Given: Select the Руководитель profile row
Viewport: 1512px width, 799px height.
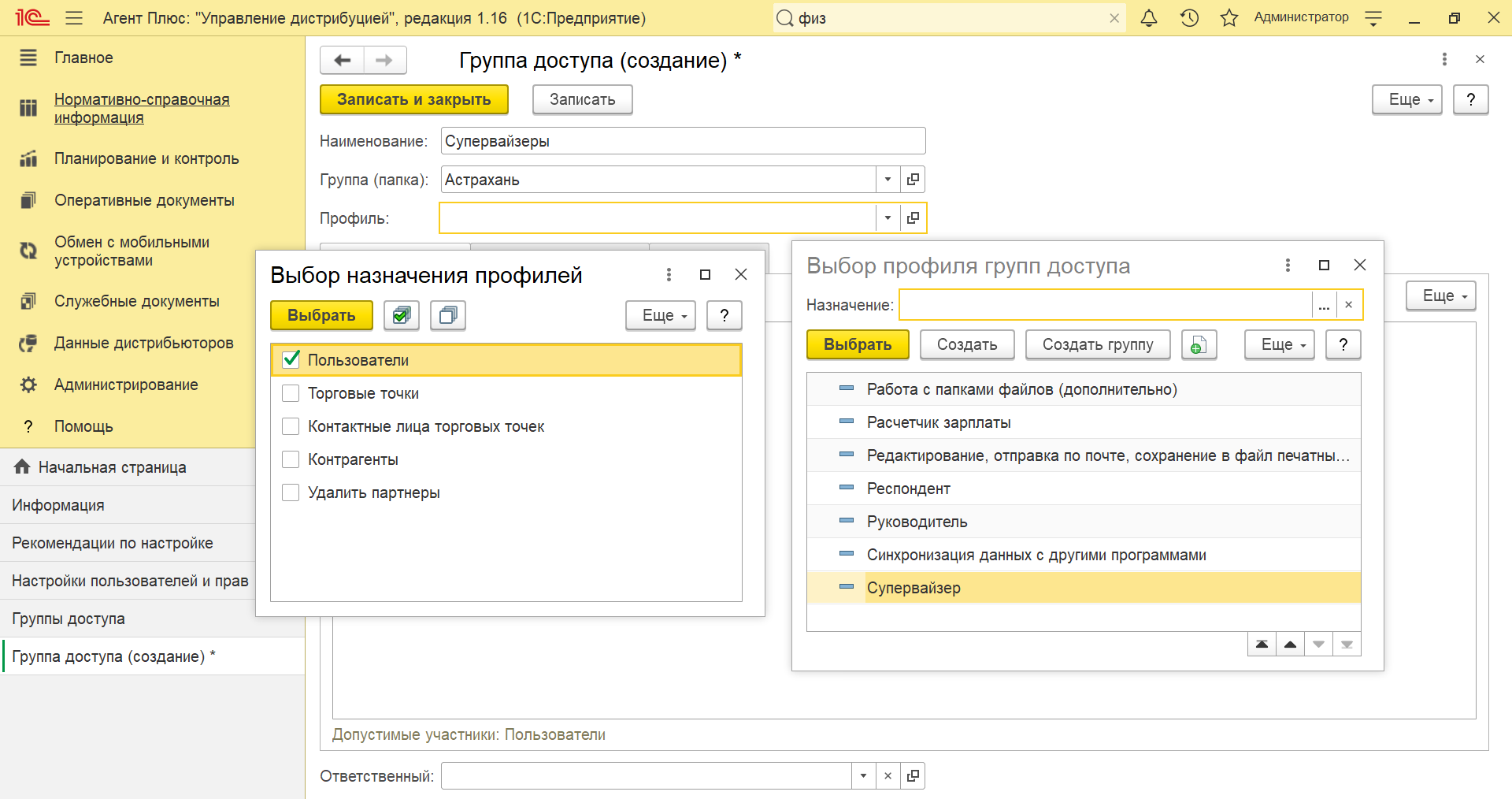Looking at the screenshot, I should [1084, 522].
